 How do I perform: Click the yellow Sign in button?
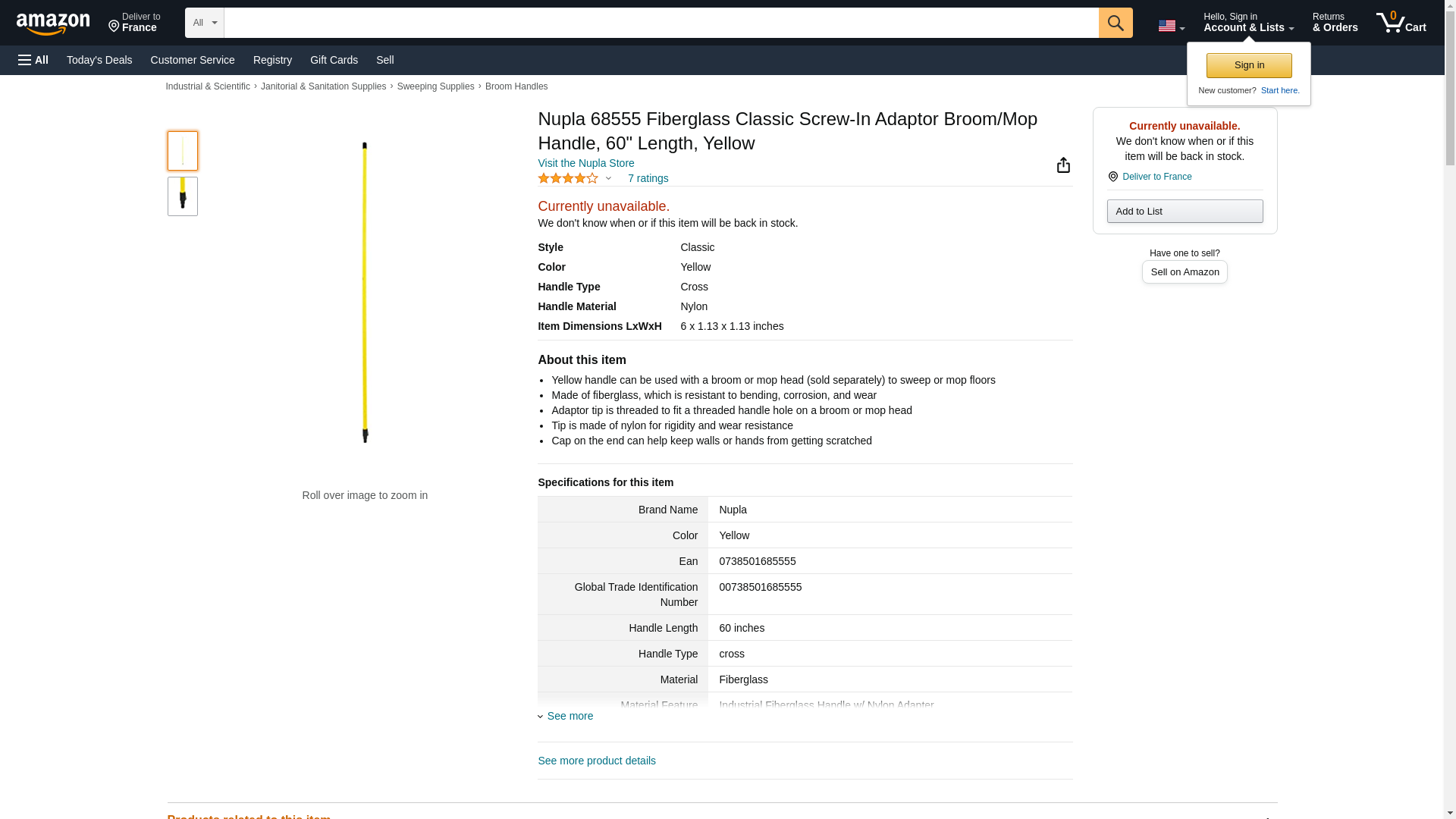click(x=1249, y=65)
